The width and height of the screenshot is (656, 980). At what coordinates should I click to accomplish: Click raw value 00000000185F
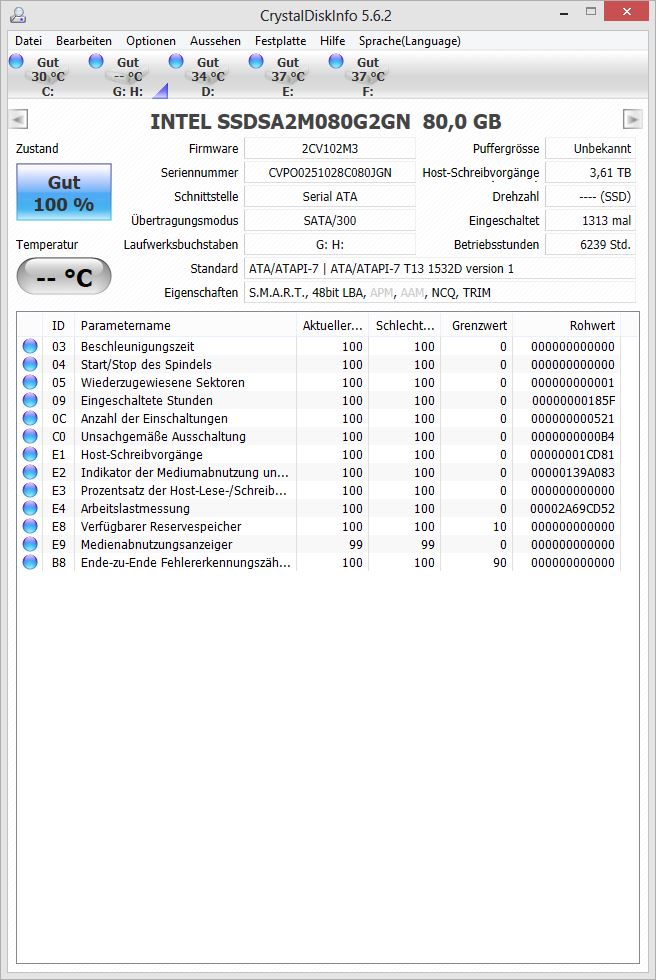click(x=574, y=401)
